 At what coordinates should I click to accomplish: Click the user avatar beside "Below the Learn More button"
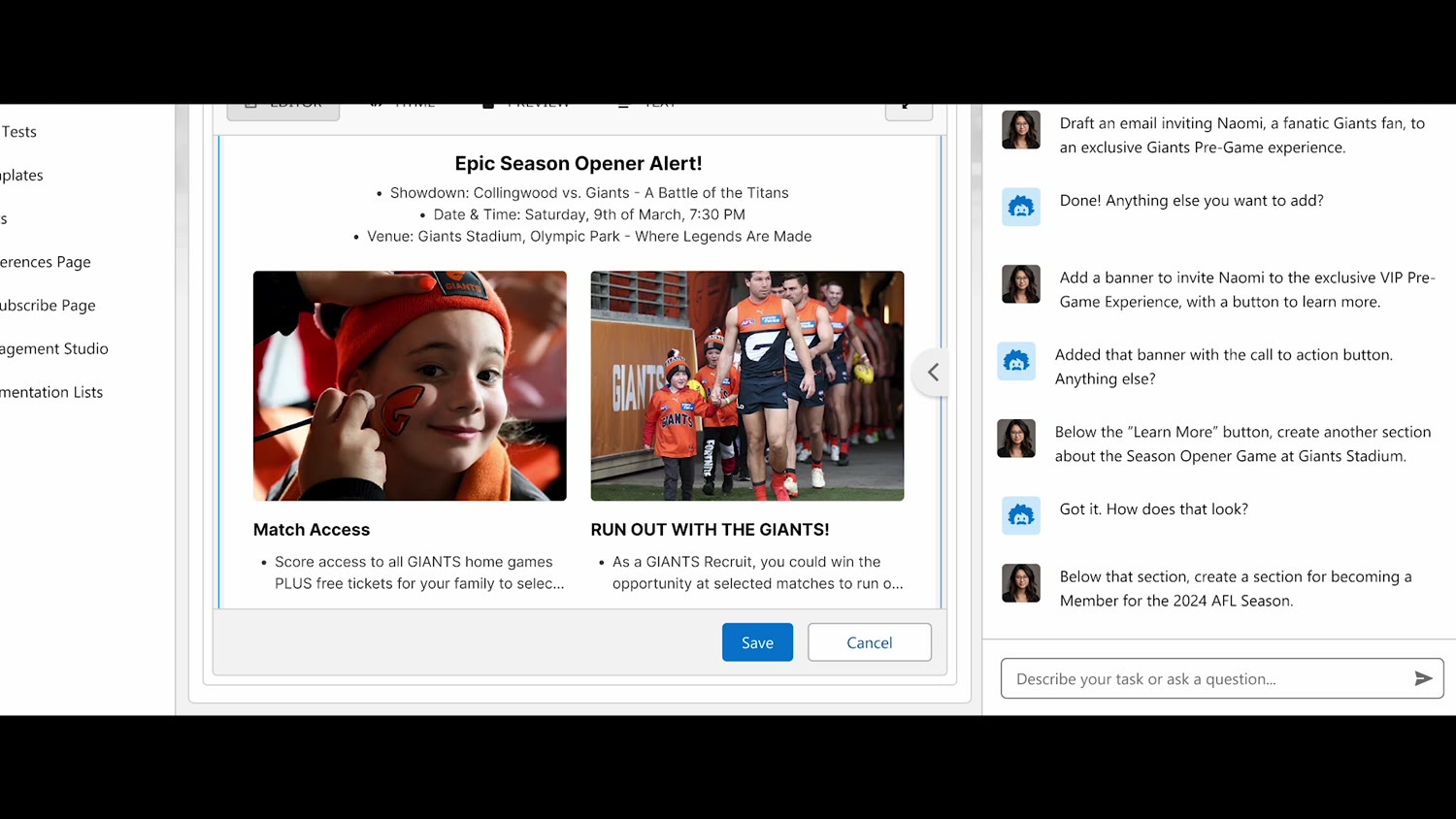point(1016,439)
